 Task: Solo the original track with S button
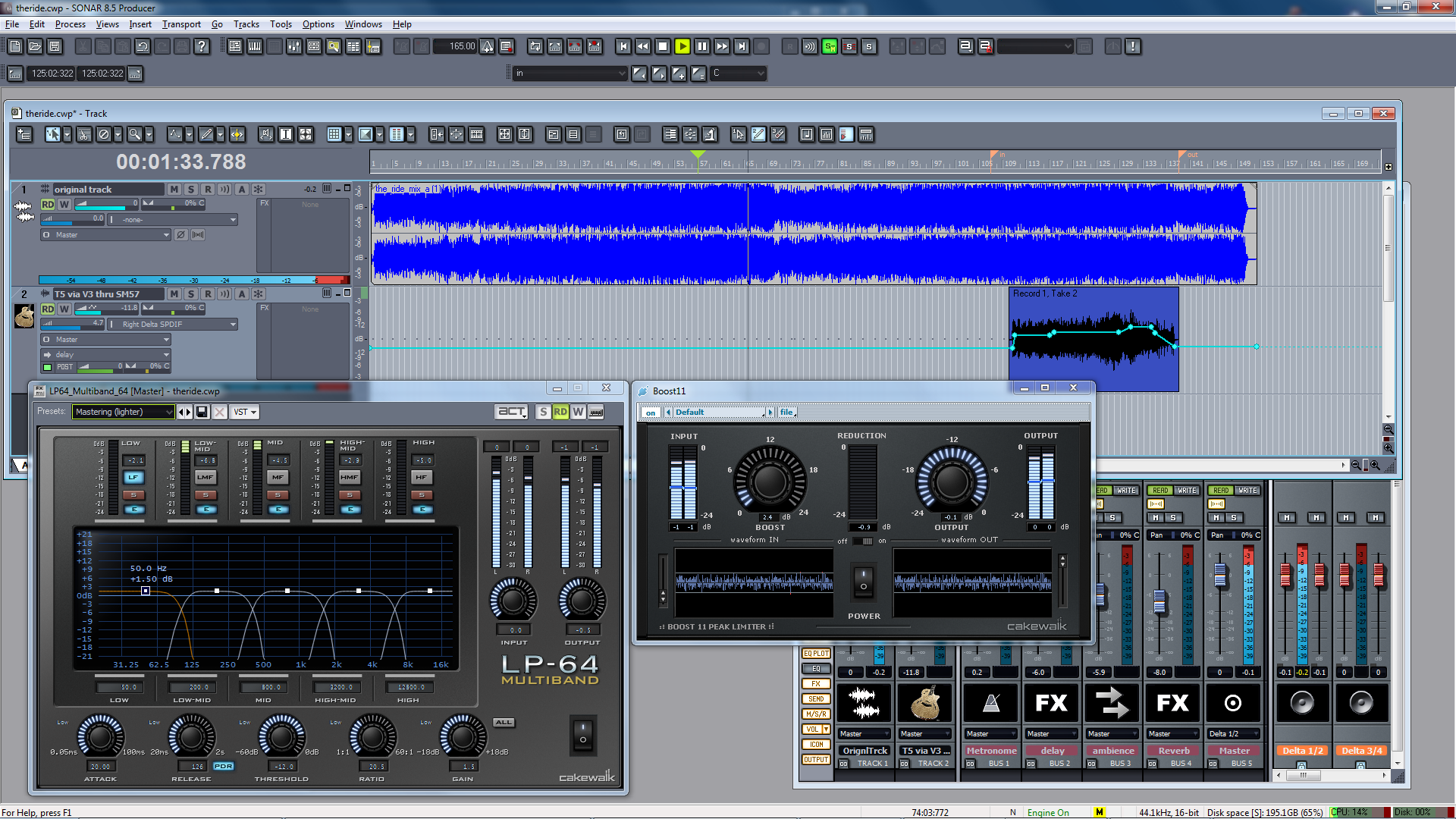(191, 190)
